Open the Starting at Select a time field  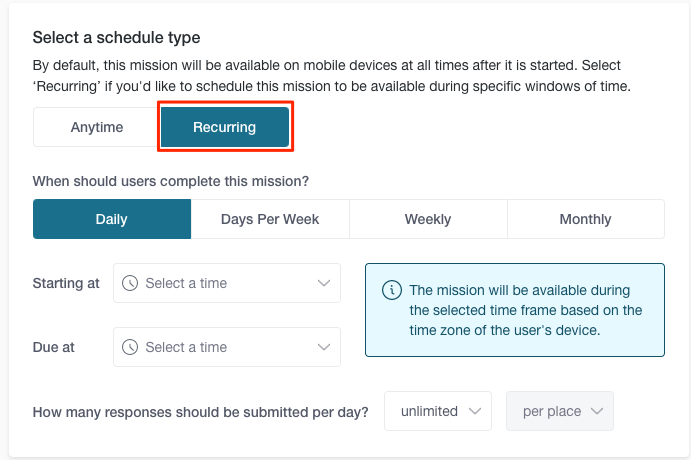tap(227, 283)
